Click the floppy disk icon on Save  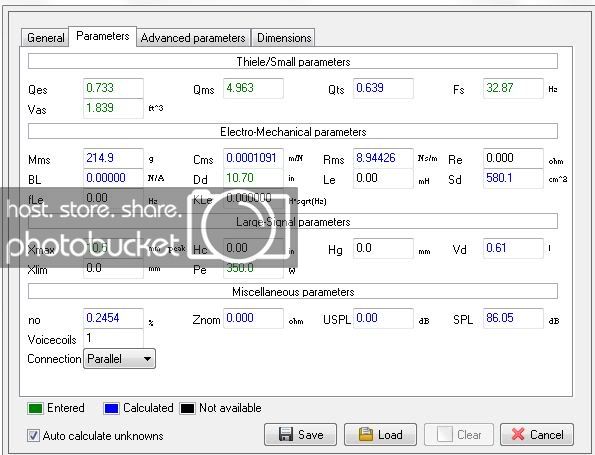pyautogui.click(x=285, y=434)
